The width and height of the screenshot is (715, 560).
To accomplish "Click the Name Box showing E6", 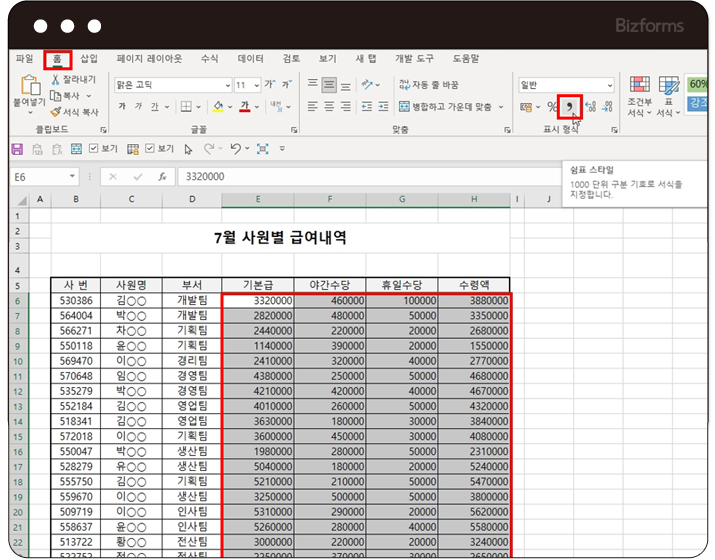I will click(38, 177).
